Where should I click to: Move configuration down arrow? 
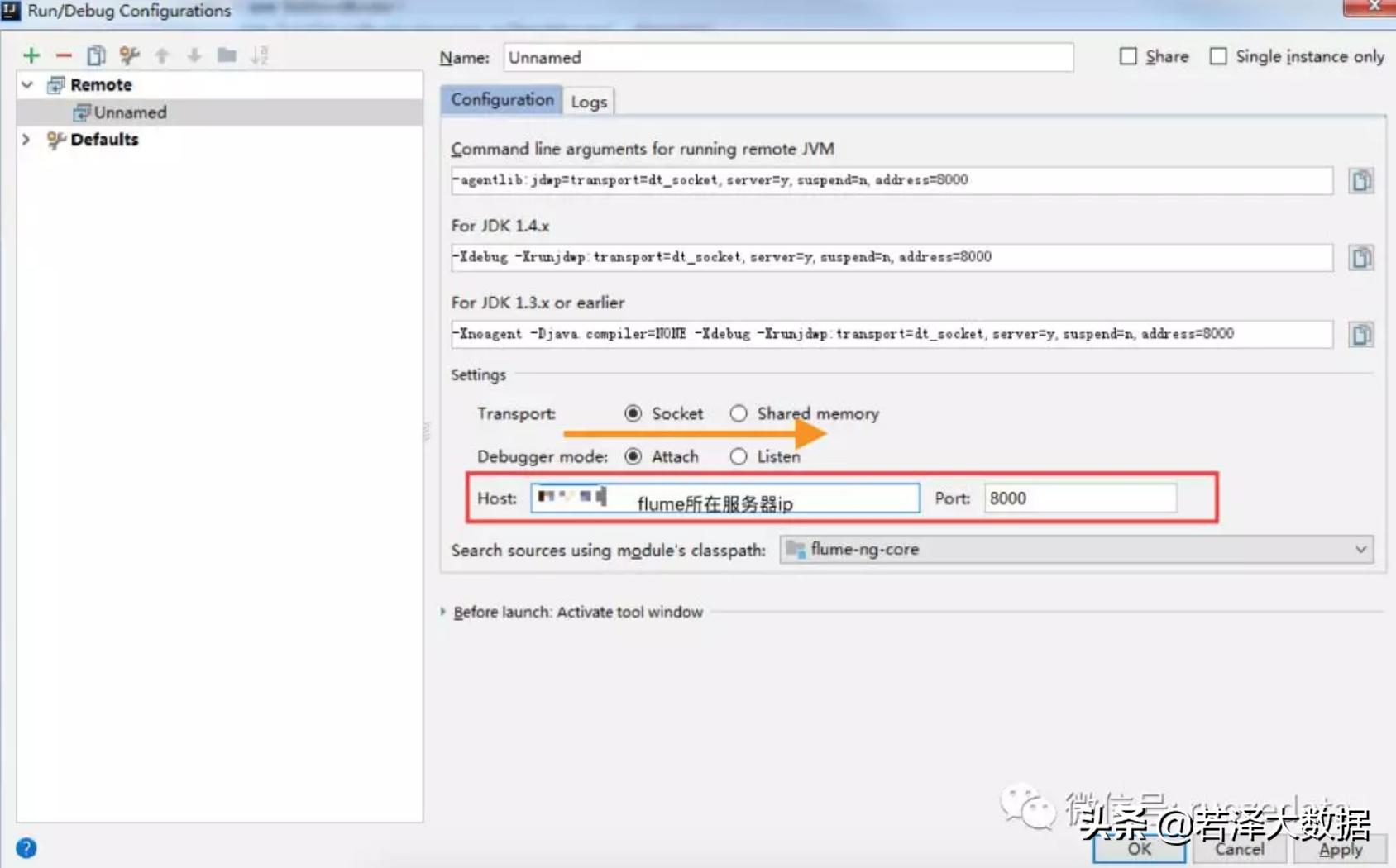click(x=194, y=55)
